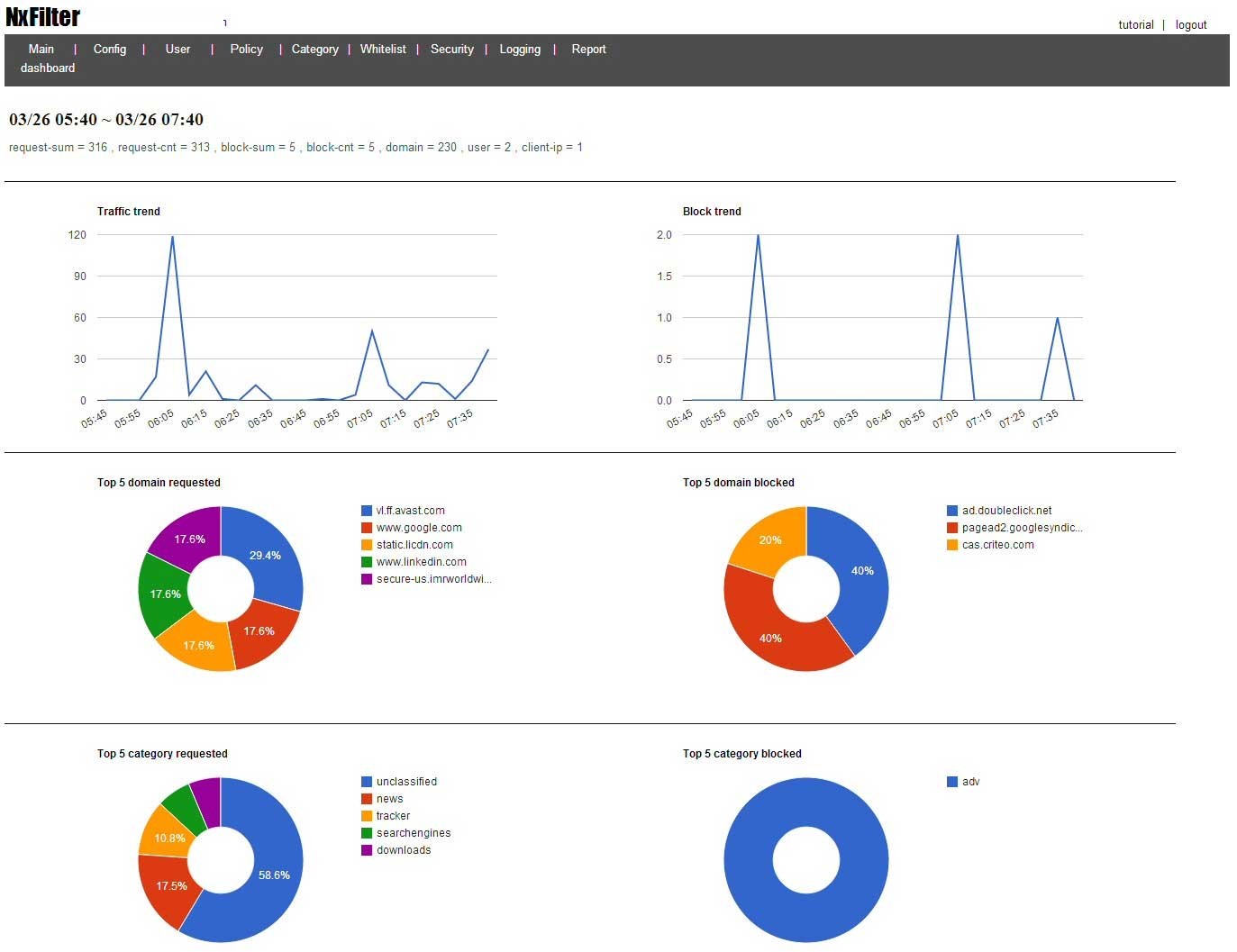Navigate to the Security menu

[x=451, y=50]
